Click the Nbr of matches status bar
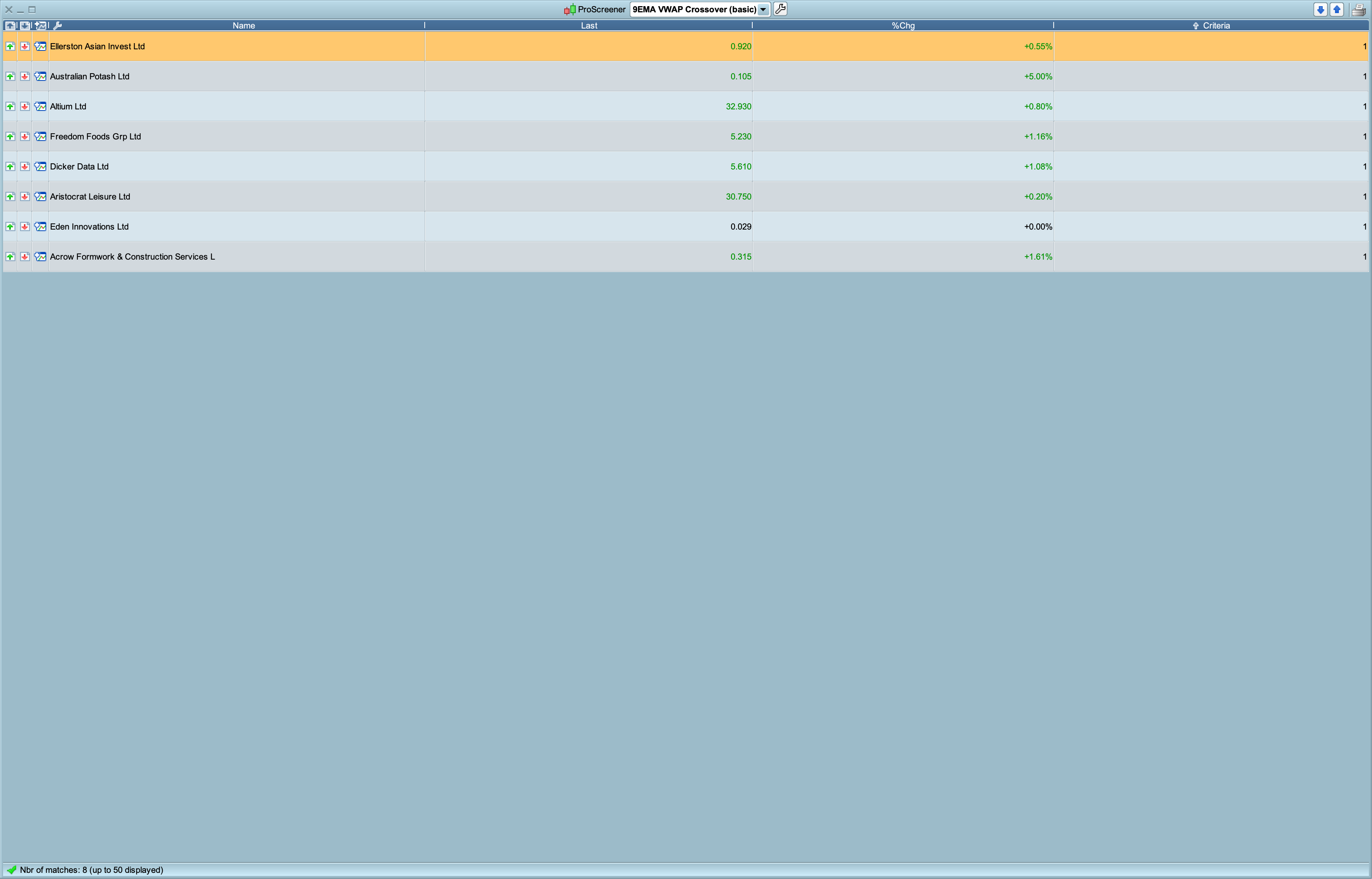The width and height of the screenshot is (1372, 879). (91, 870)
